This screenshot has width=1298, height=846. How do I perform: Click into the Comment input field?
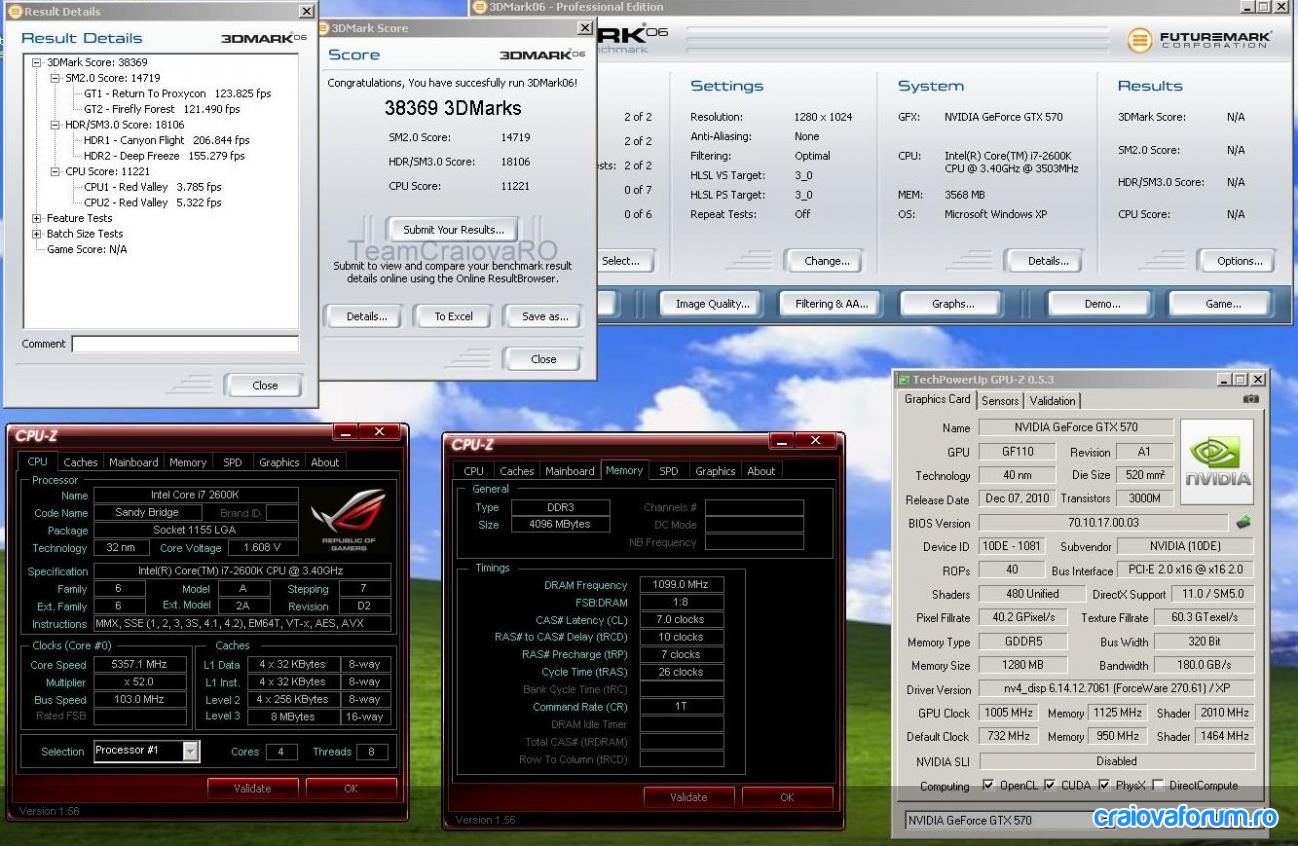[x=185, y=344]
